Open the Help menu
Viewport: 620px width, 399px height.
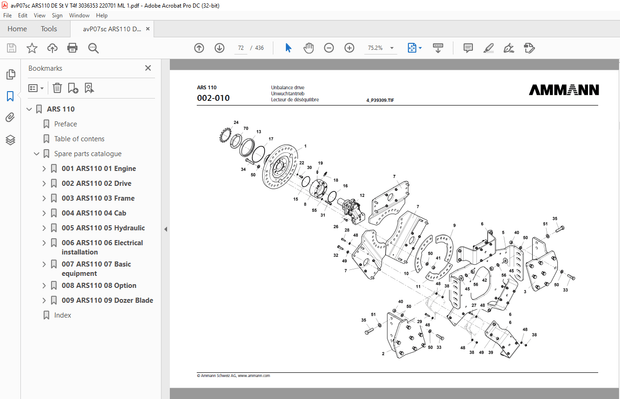102,15
